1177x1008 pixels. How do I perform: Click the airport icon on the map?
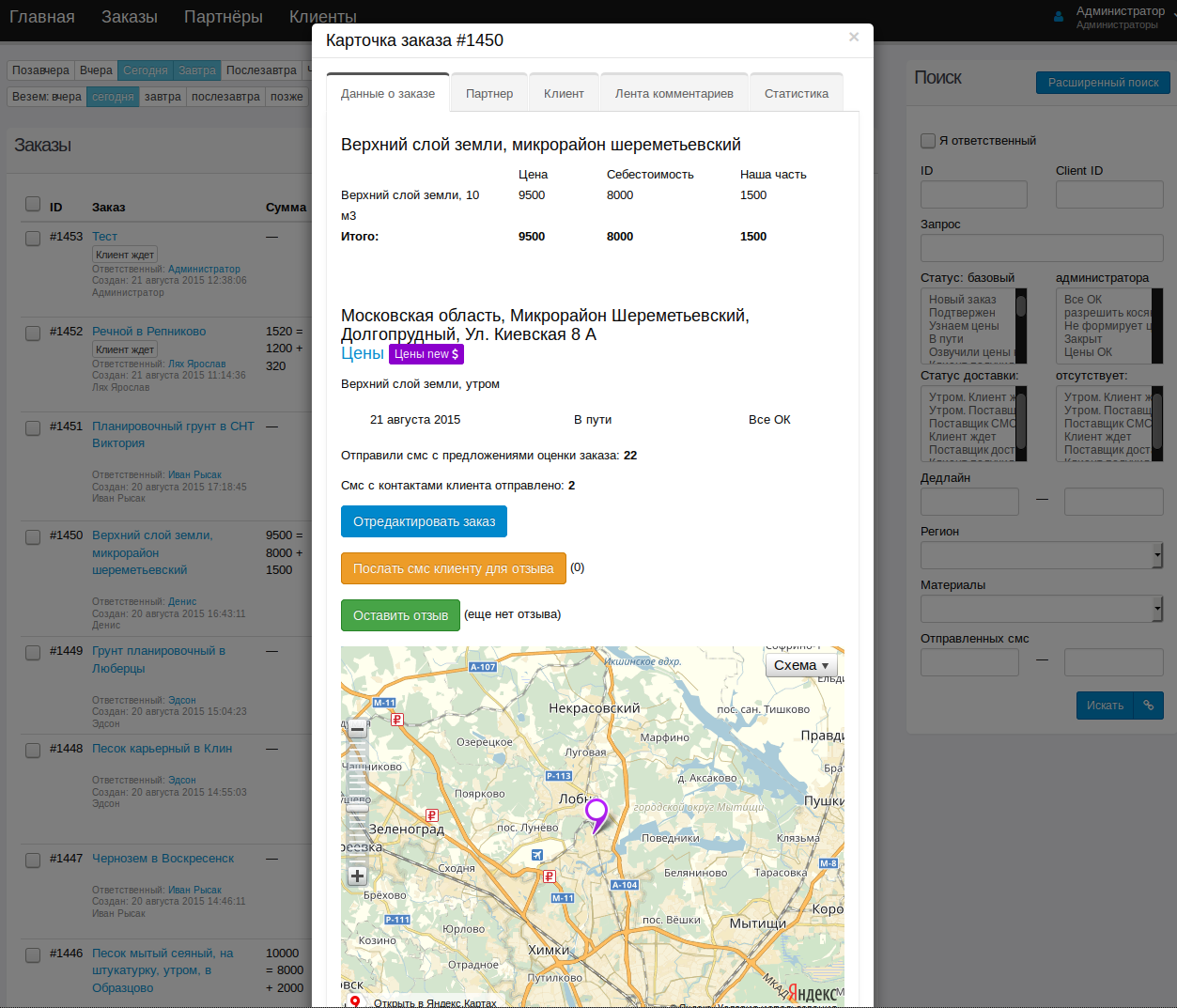point(536,854)
